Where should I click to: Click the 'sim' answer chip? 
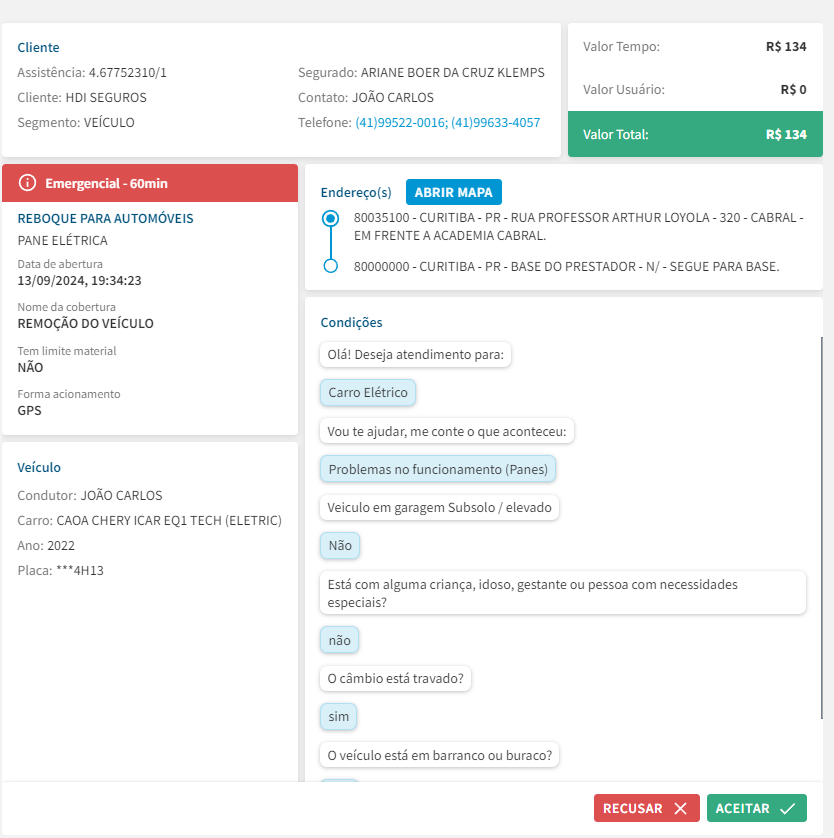click(x=339, y=717)
